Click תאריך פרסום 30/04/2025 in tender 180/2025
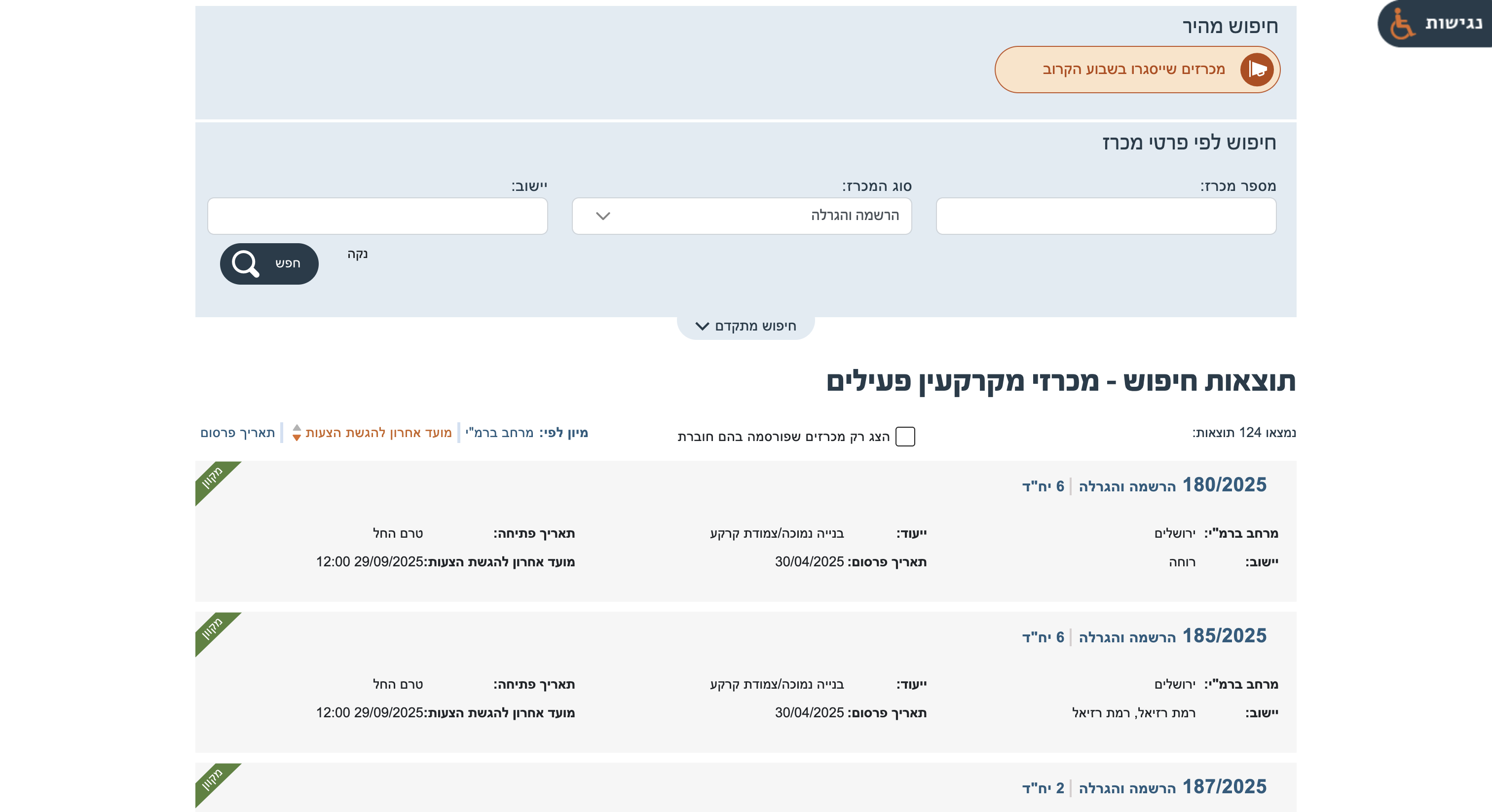This screenshot has width=1492, height=812. pyautogui.click(x=809, y=562)
